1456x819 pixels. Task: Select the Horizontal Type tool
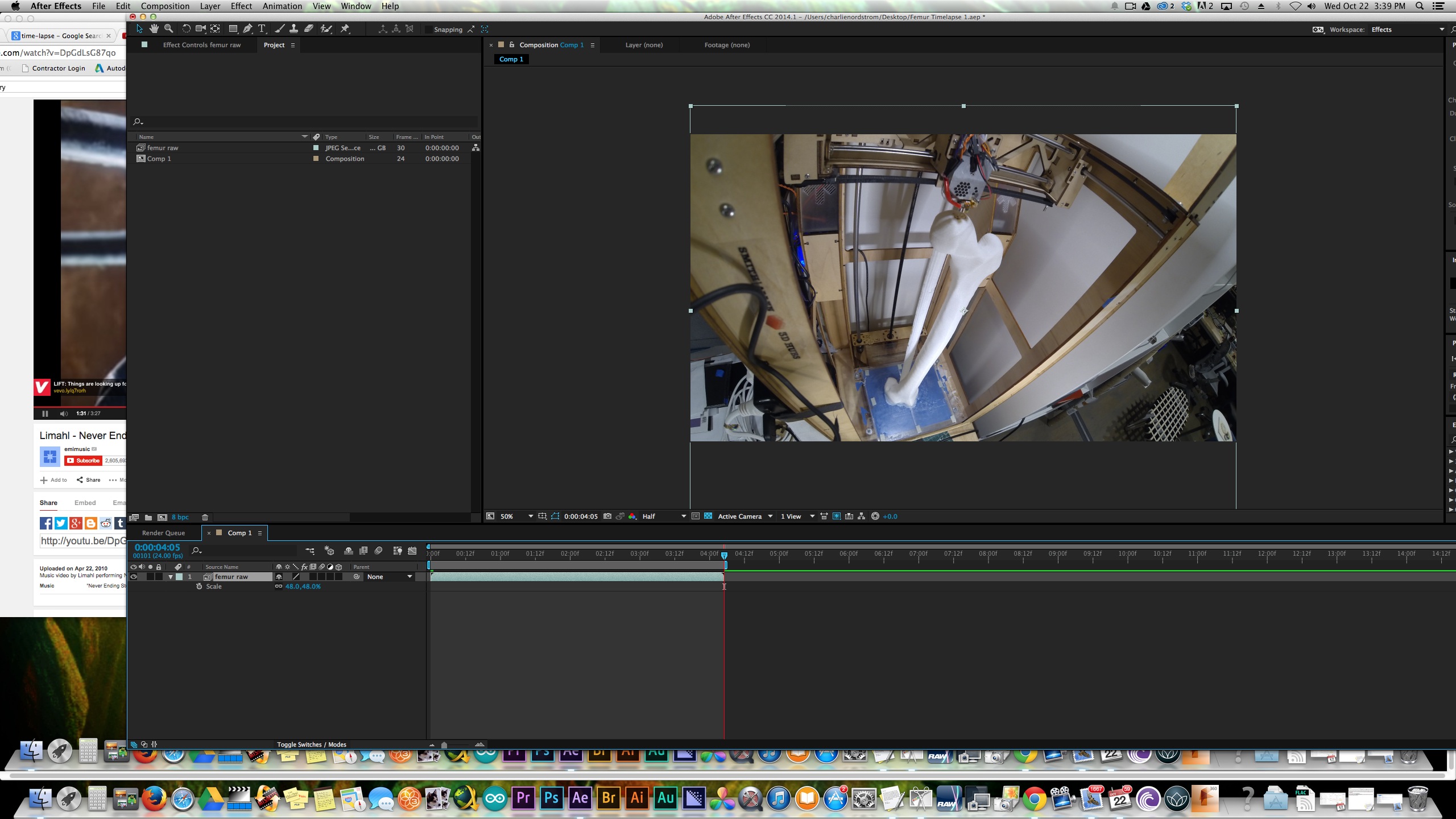[x=262, y=29]
